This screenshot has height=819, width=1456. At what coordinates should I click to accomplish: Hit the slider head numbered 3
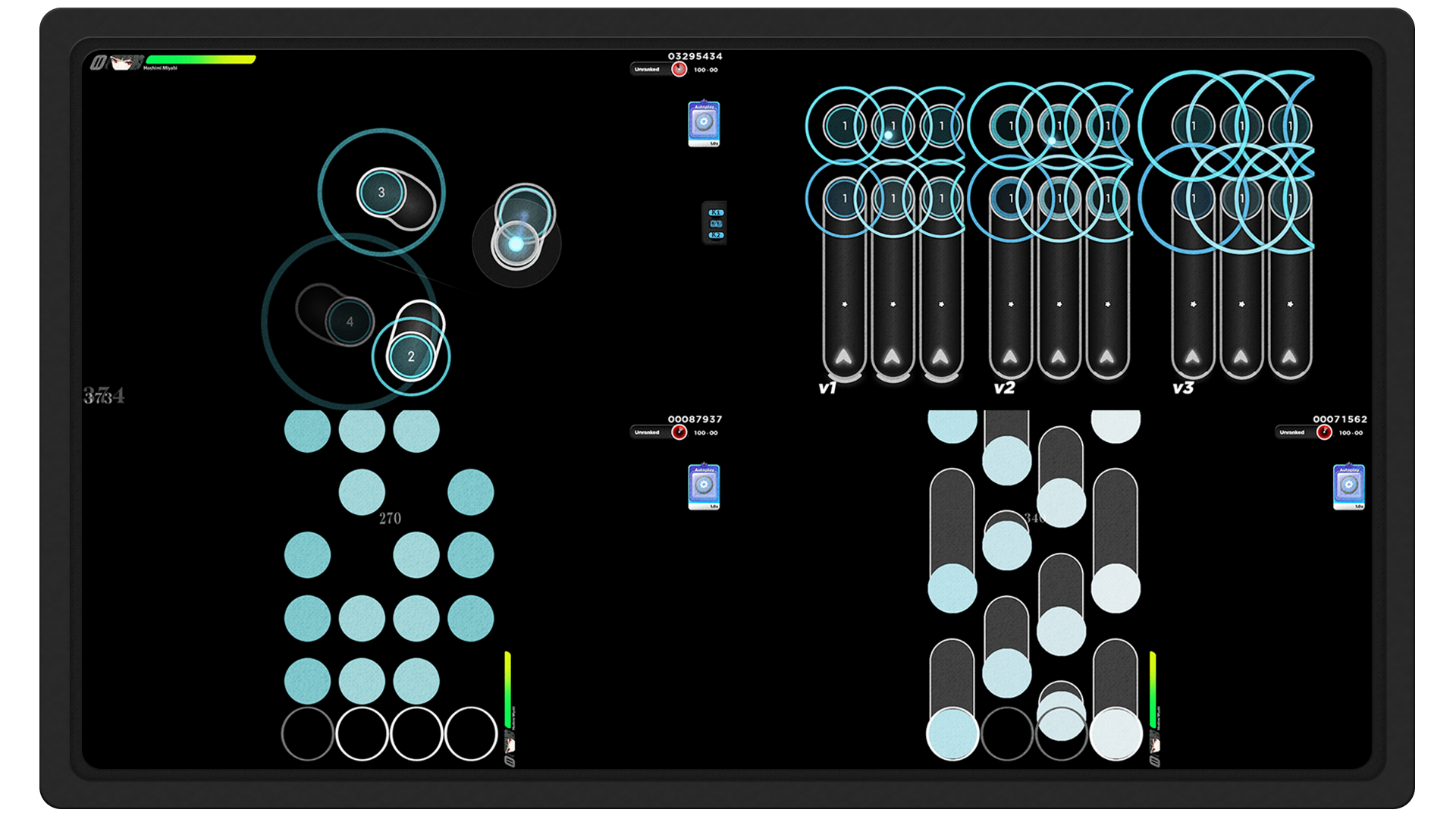pos(381,193)
